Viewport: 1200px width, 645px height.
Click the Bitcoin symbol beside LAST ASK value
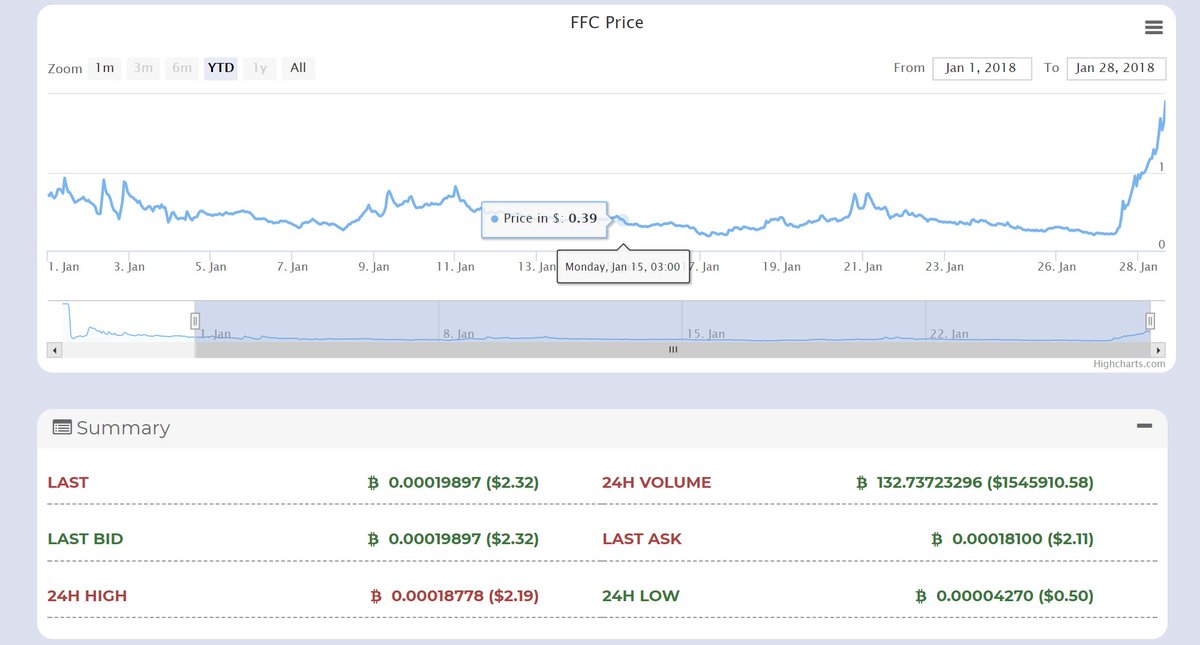937,539
